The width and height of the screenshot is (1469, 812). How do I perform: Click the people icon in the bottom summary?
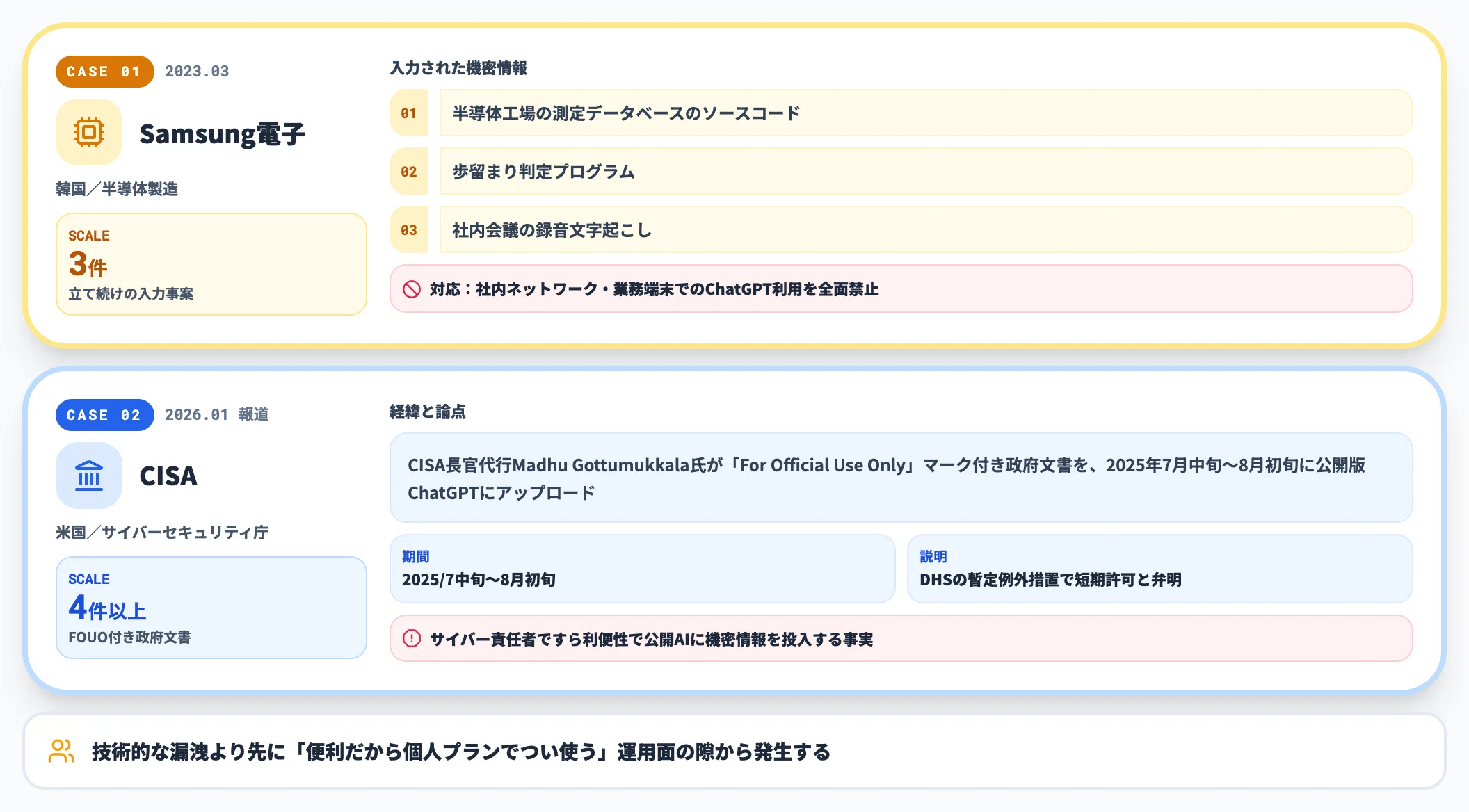tap(61, 751)
